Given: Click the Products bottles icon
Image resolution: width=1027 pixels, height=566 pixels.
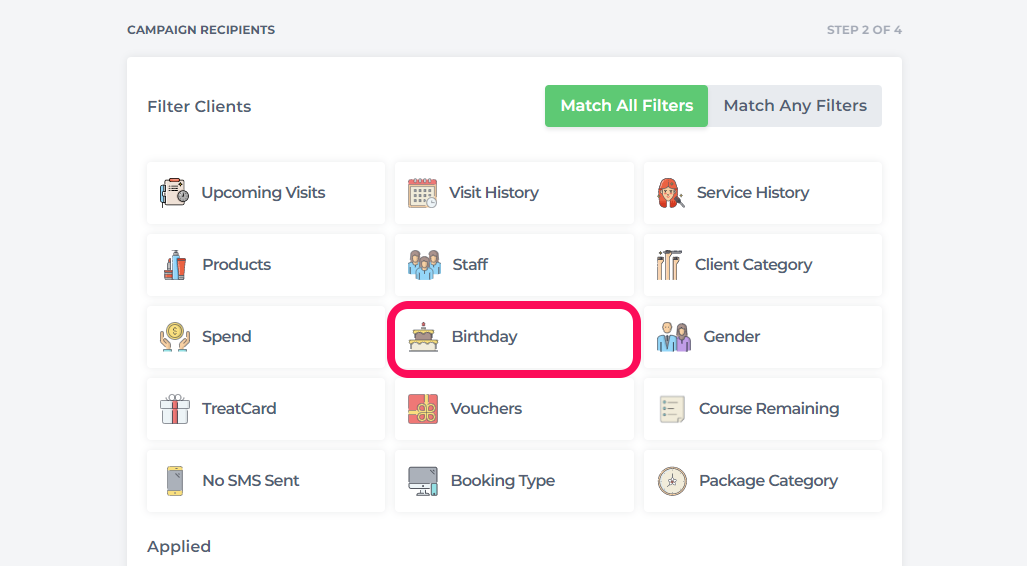Looking at the screenshot, I should [175, 265].
